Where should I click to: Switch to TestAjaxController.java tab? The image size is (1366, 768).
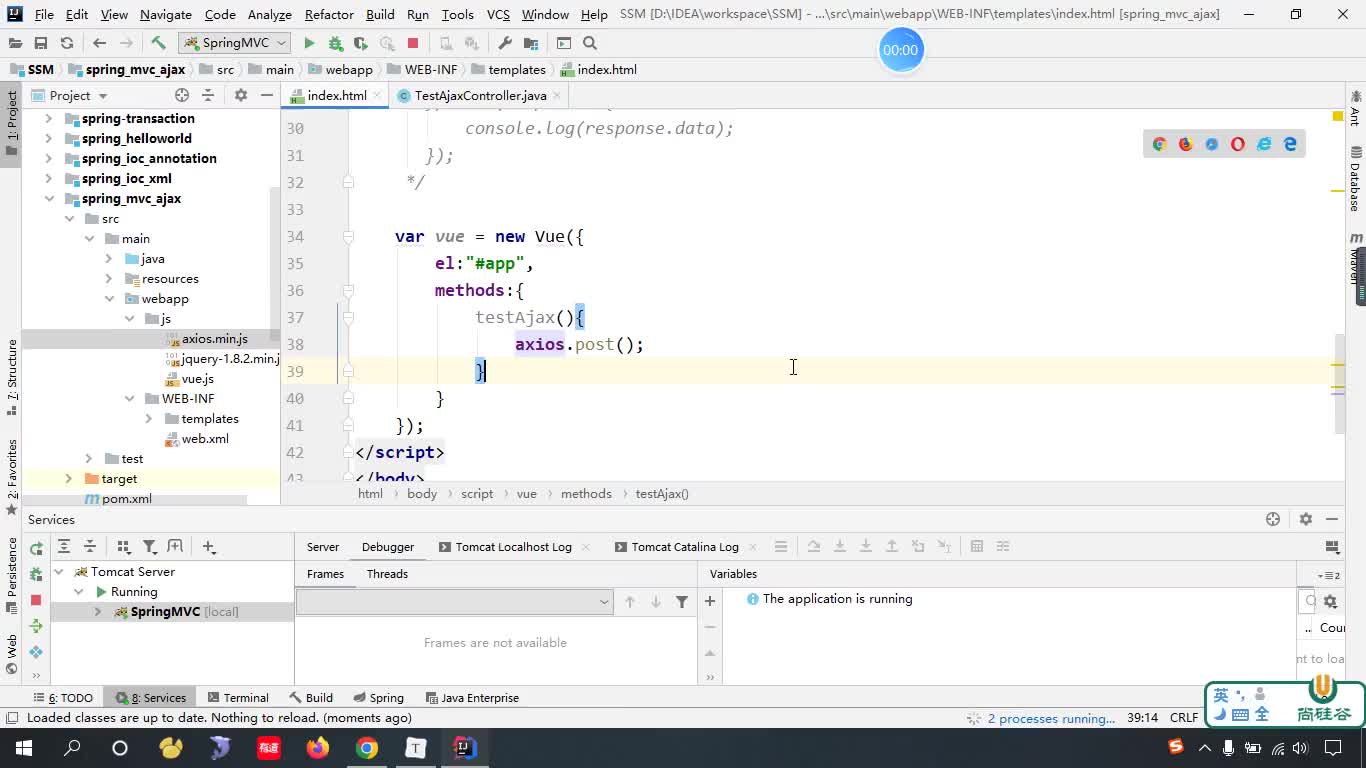click(480, 95)
